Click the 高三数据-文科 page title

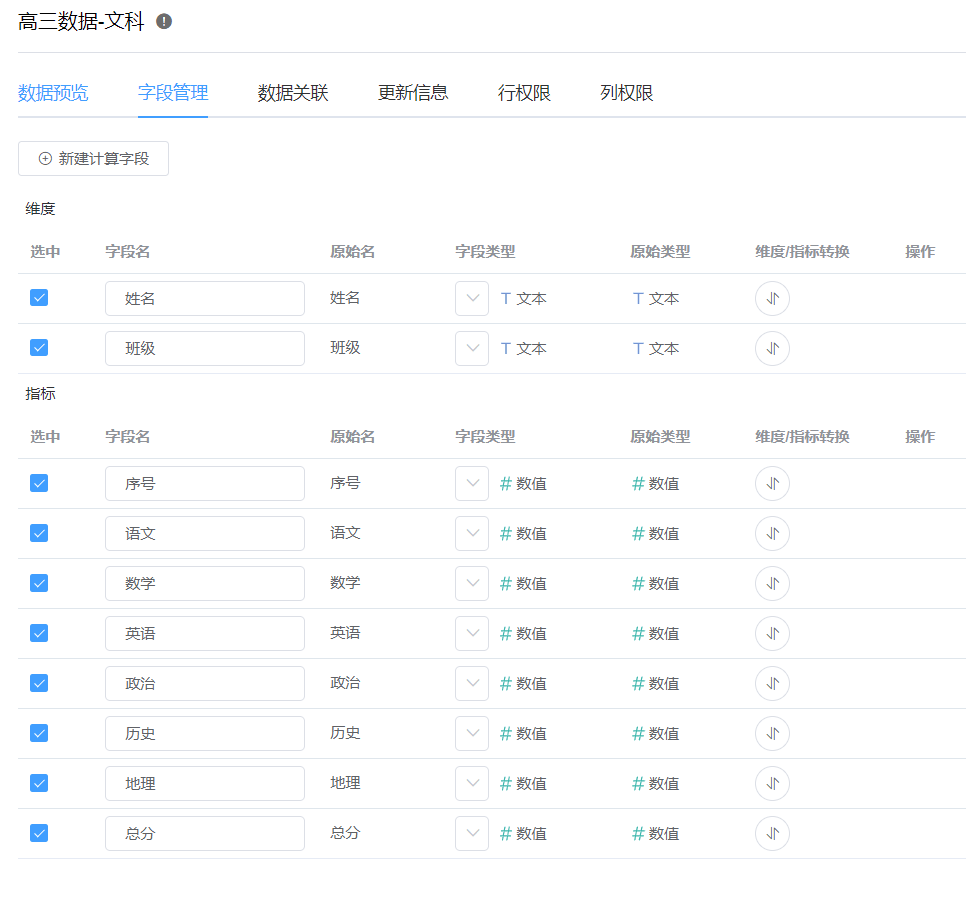pos(81,22)
